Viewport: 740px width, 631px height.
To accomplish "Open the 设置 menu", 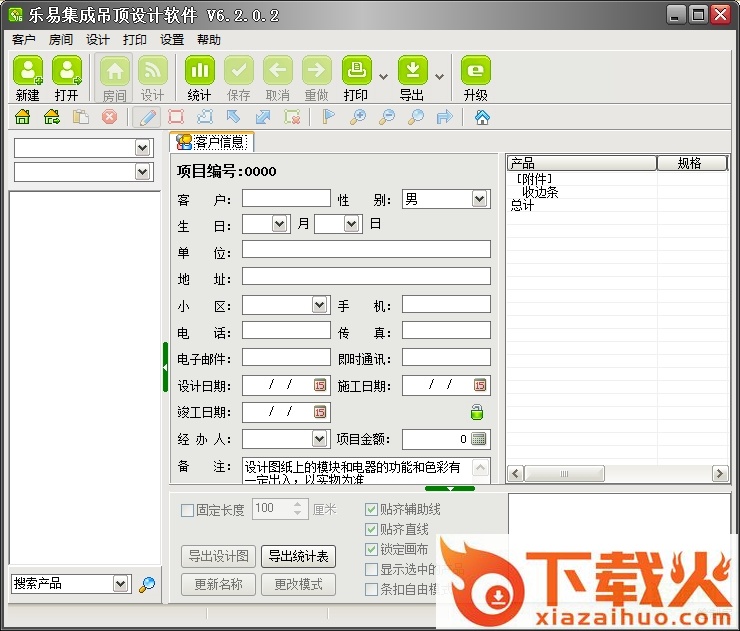I will tap(172, 40).
